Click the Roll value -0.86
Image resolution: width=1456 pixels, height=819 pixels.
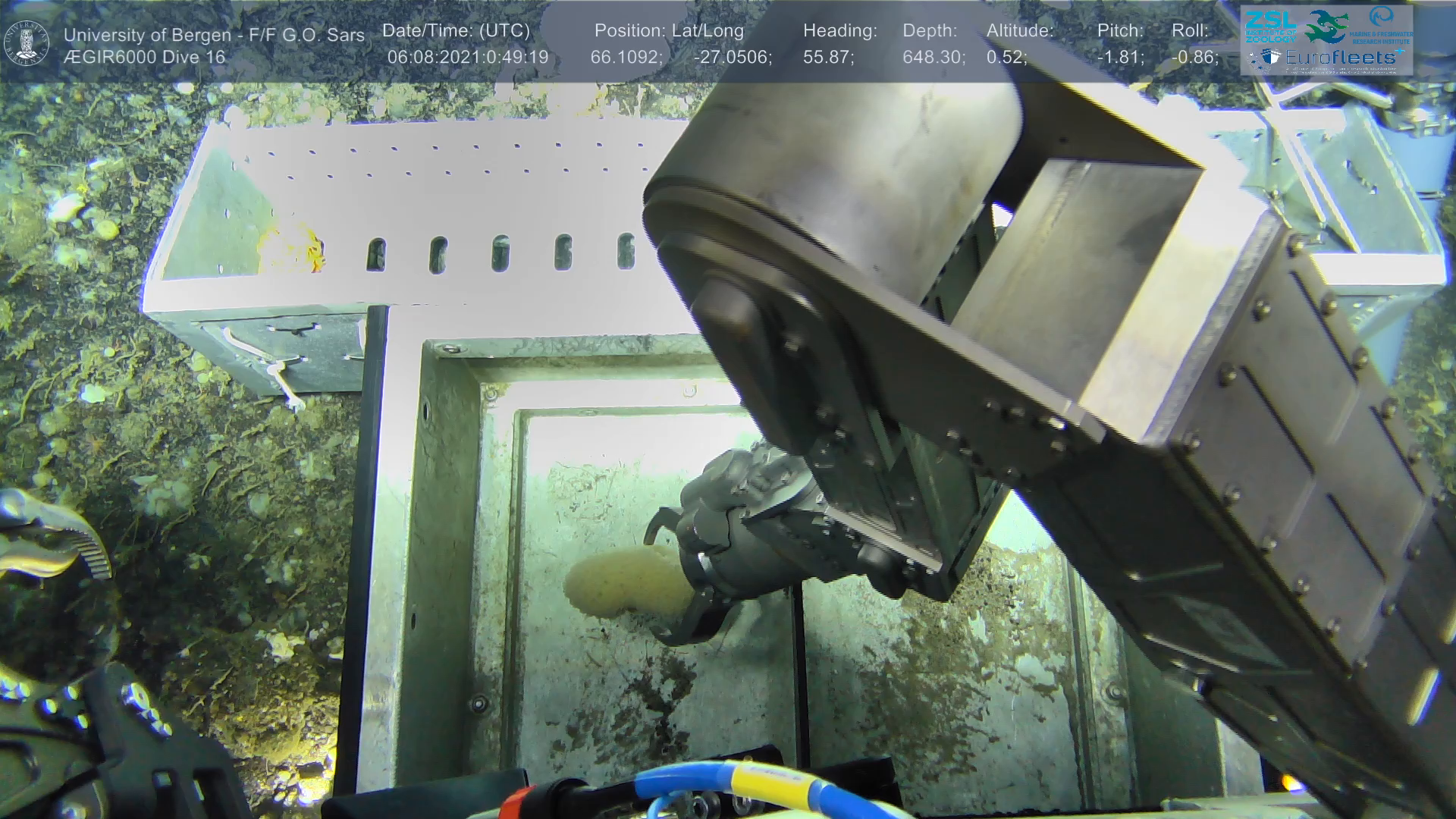[1194, 58]
